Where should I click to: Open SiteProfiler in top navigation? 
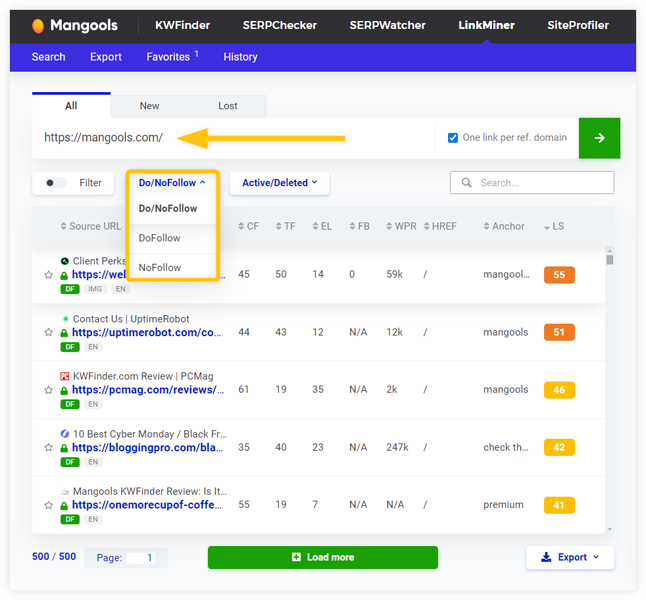click(x=578, y=25)
